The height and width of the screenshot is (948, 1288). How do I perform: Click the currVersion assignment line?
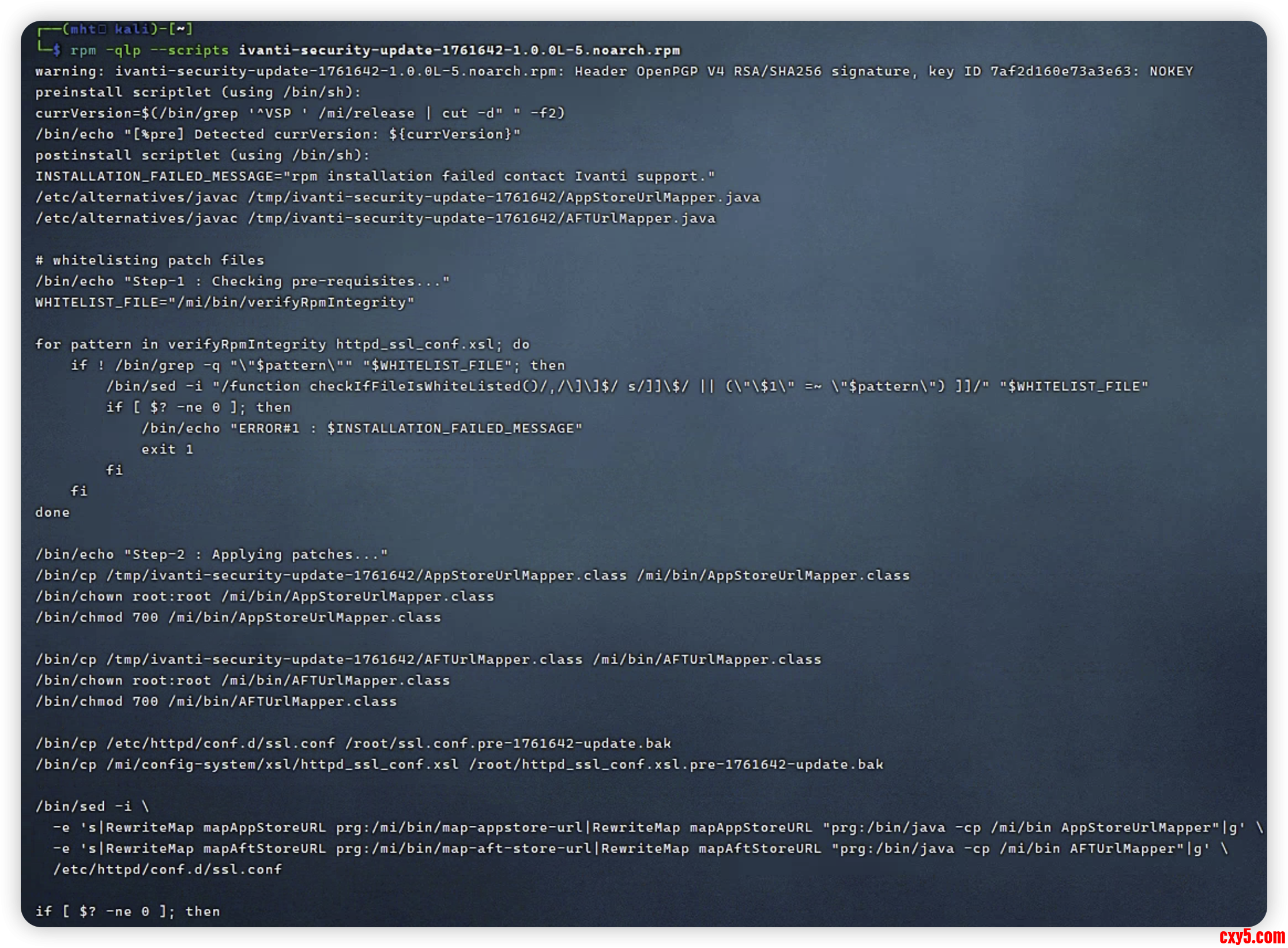[300, 113]
